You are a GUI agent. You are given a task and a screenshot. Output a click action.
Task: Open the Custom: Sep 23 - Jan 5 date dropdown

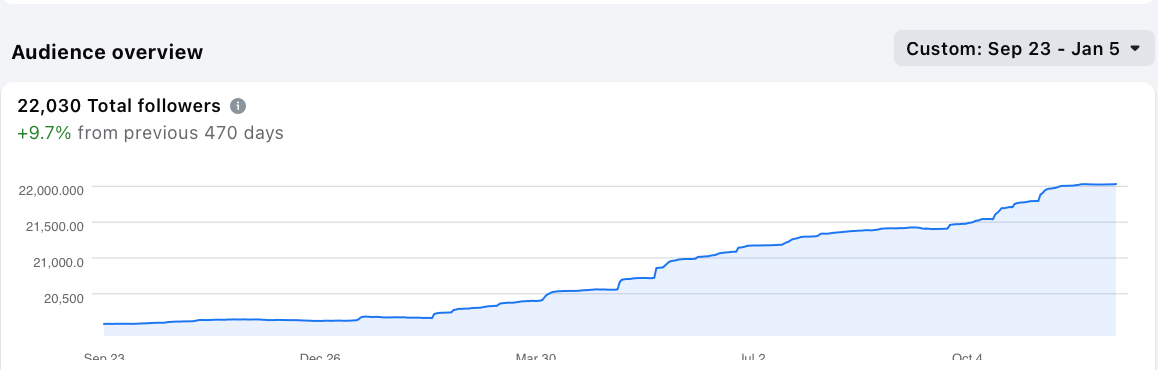point(1024,49)
